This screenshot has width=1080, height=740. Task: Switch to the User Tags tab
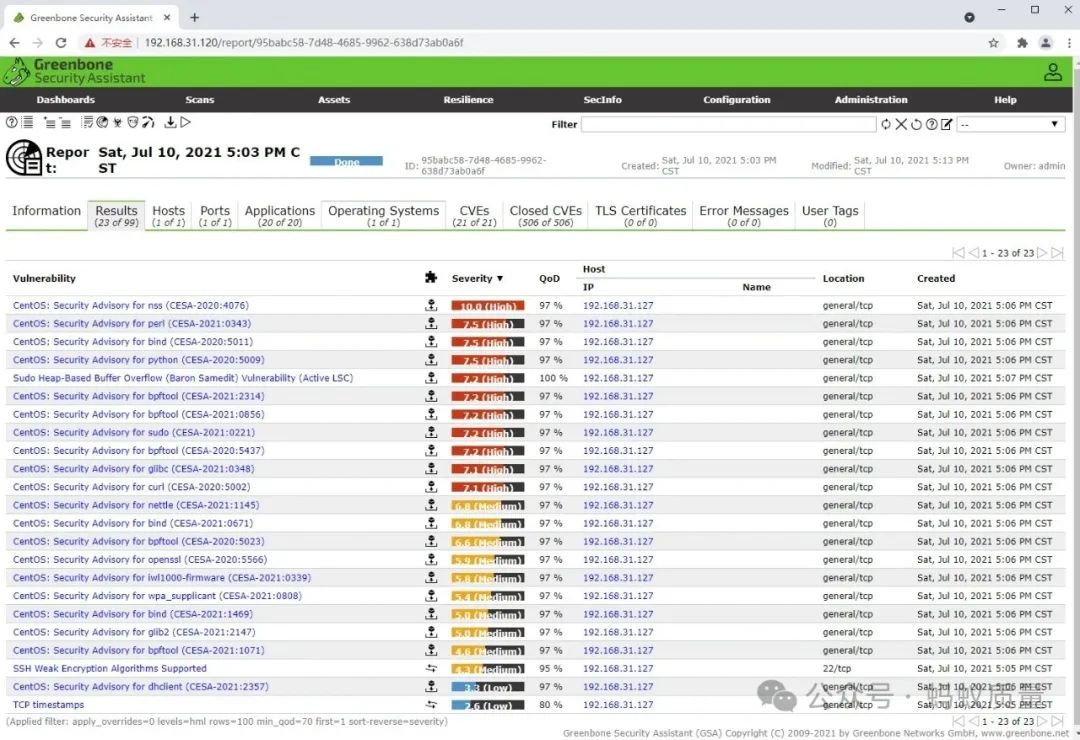click(830, 215)
